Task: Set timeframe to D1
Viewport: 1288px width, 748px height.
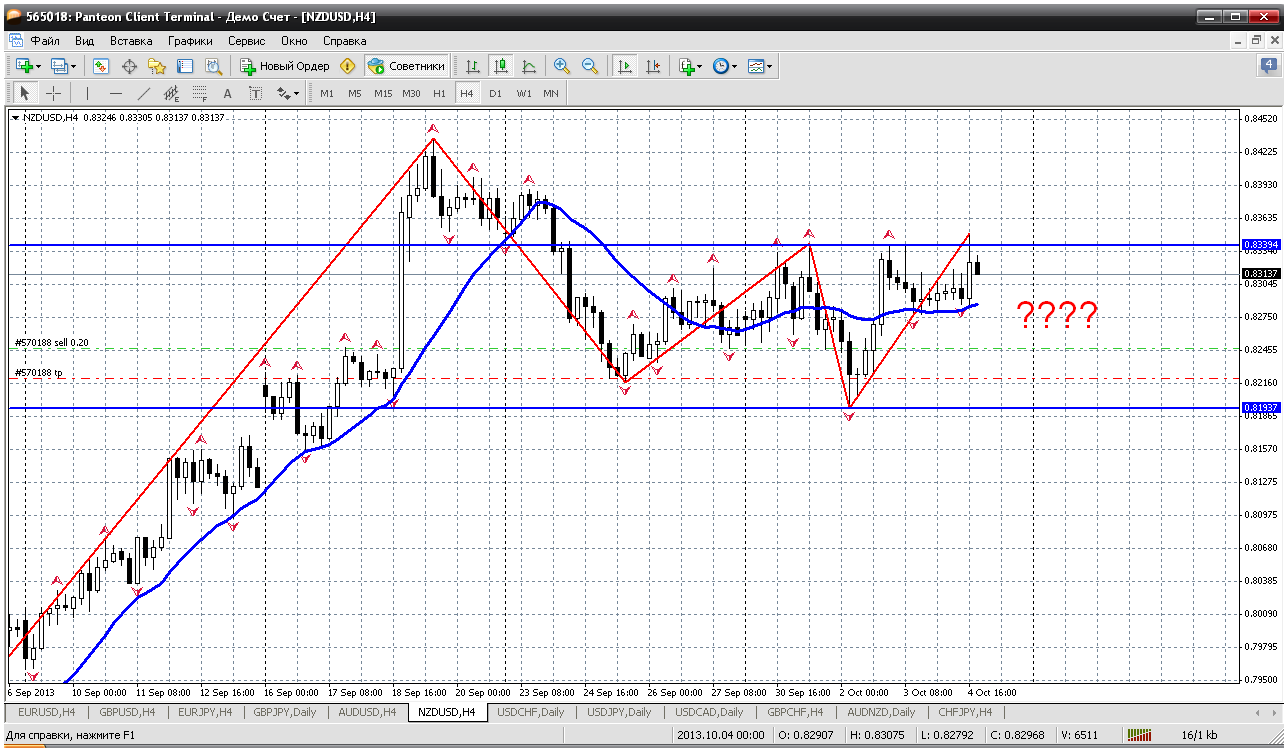Action: point(495,93)
